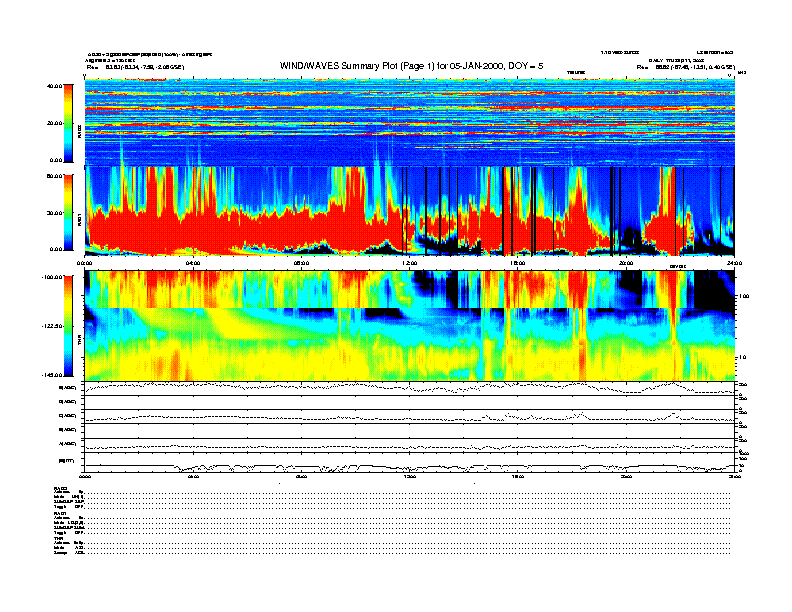
Task: Click the RAD1 spectrogram panel
Action: click(409, 211)
